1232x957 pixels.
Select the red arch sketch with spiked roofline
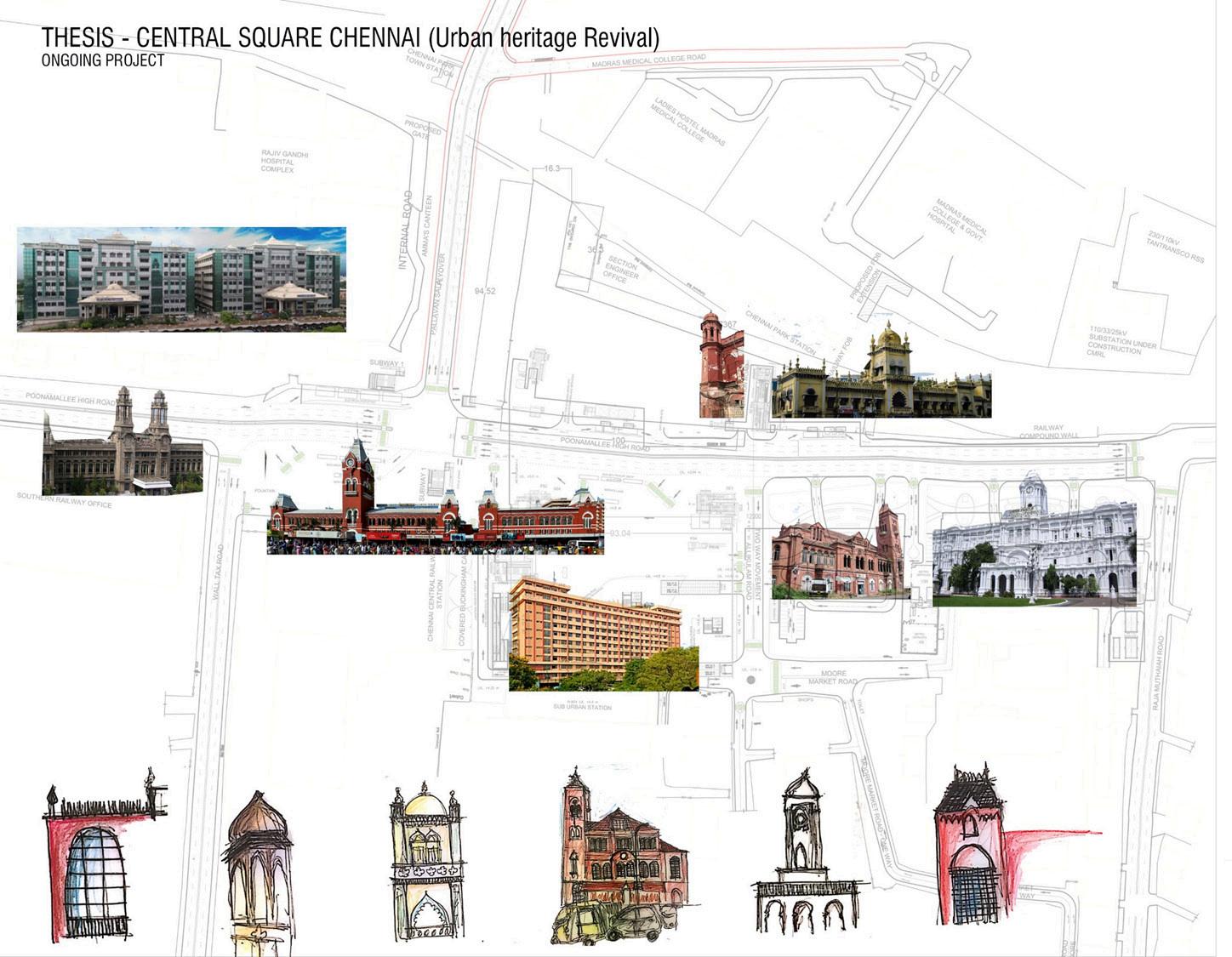[x=105, y=854]
